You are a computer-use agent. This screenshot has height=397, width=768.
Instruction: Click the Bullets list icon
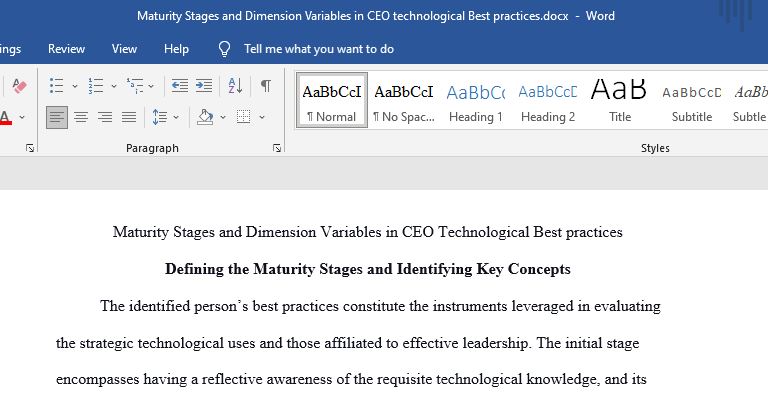pos(57,86)
